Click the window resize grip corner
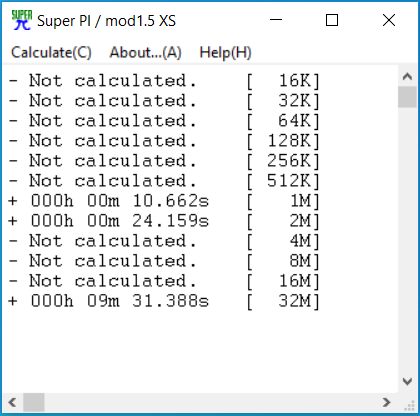This screenshot has width=420, height=416. point(409,404)
